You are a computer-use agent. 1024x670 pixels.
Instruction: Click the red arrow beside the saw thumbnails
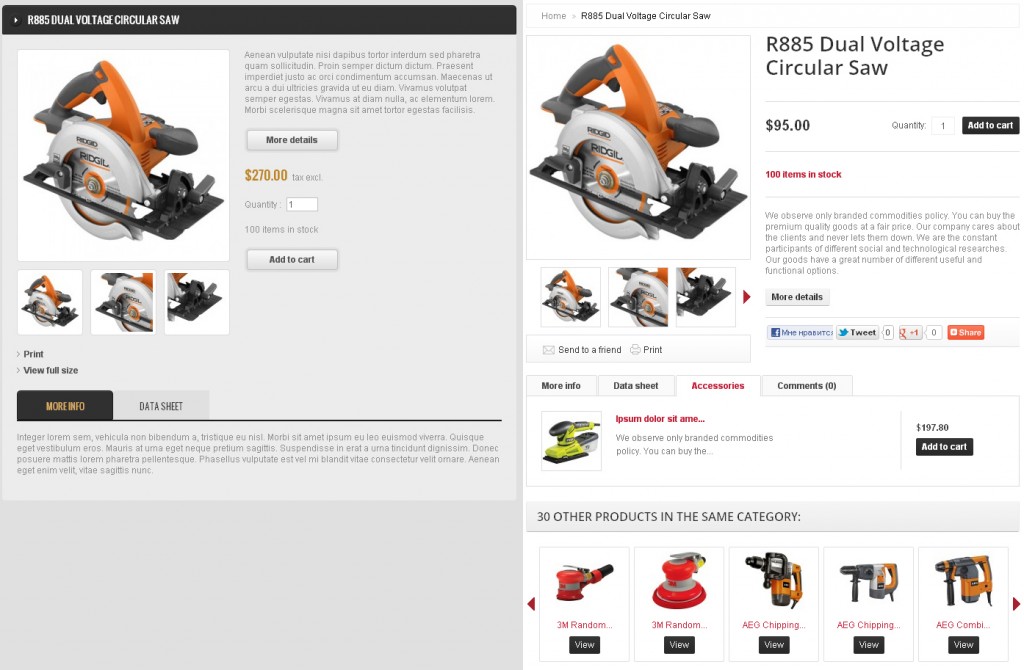(x=747, y=297)
